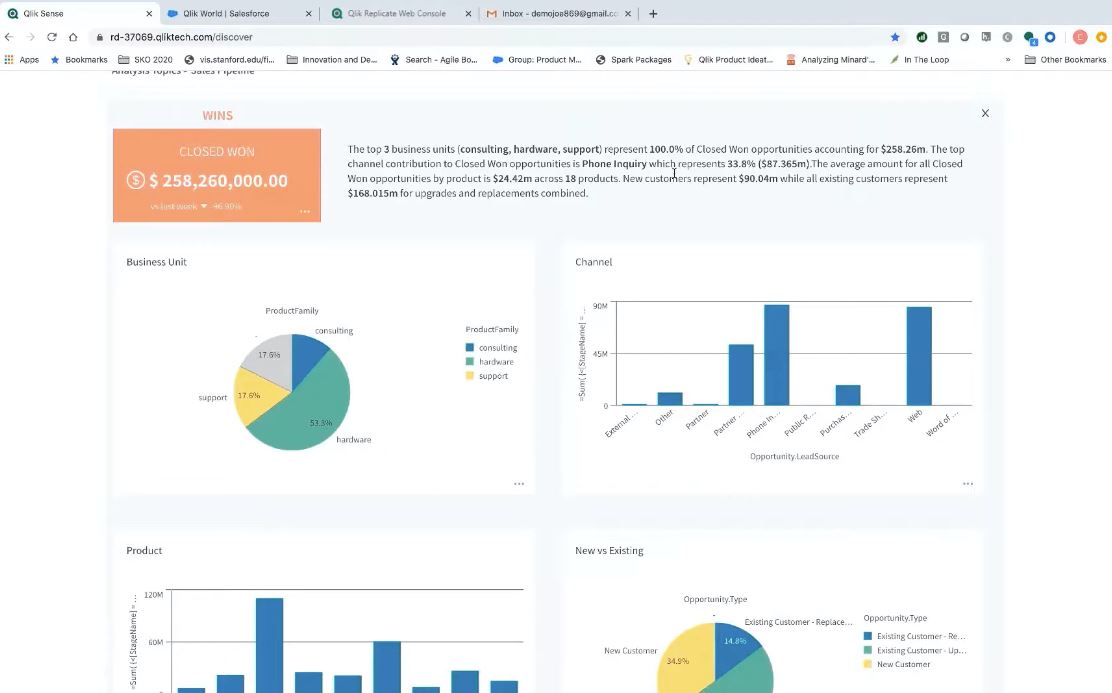Close the Qlik Replicate Web Console tab
Screen dimensions: 1112x693
pyautogui.click(x=468, y=13)
